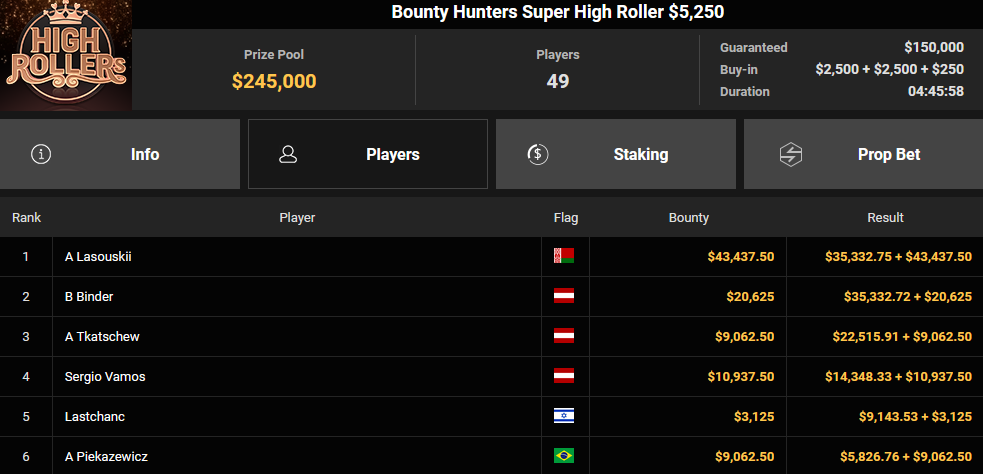
Task: Click the Prop Bet tab's hexagon icon
Action: click(x=791, y=154)
